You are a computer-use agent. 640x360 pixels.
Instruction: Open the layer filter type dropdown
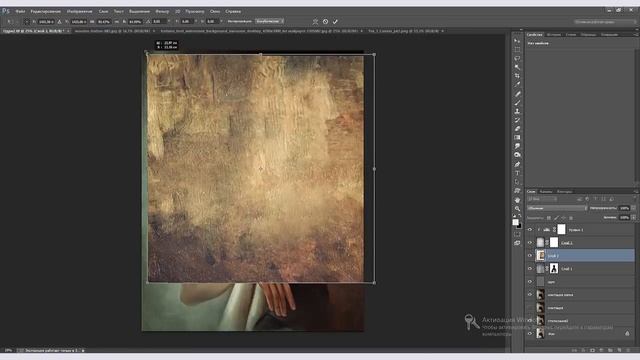pyautogui.click(x=542, y=199)
